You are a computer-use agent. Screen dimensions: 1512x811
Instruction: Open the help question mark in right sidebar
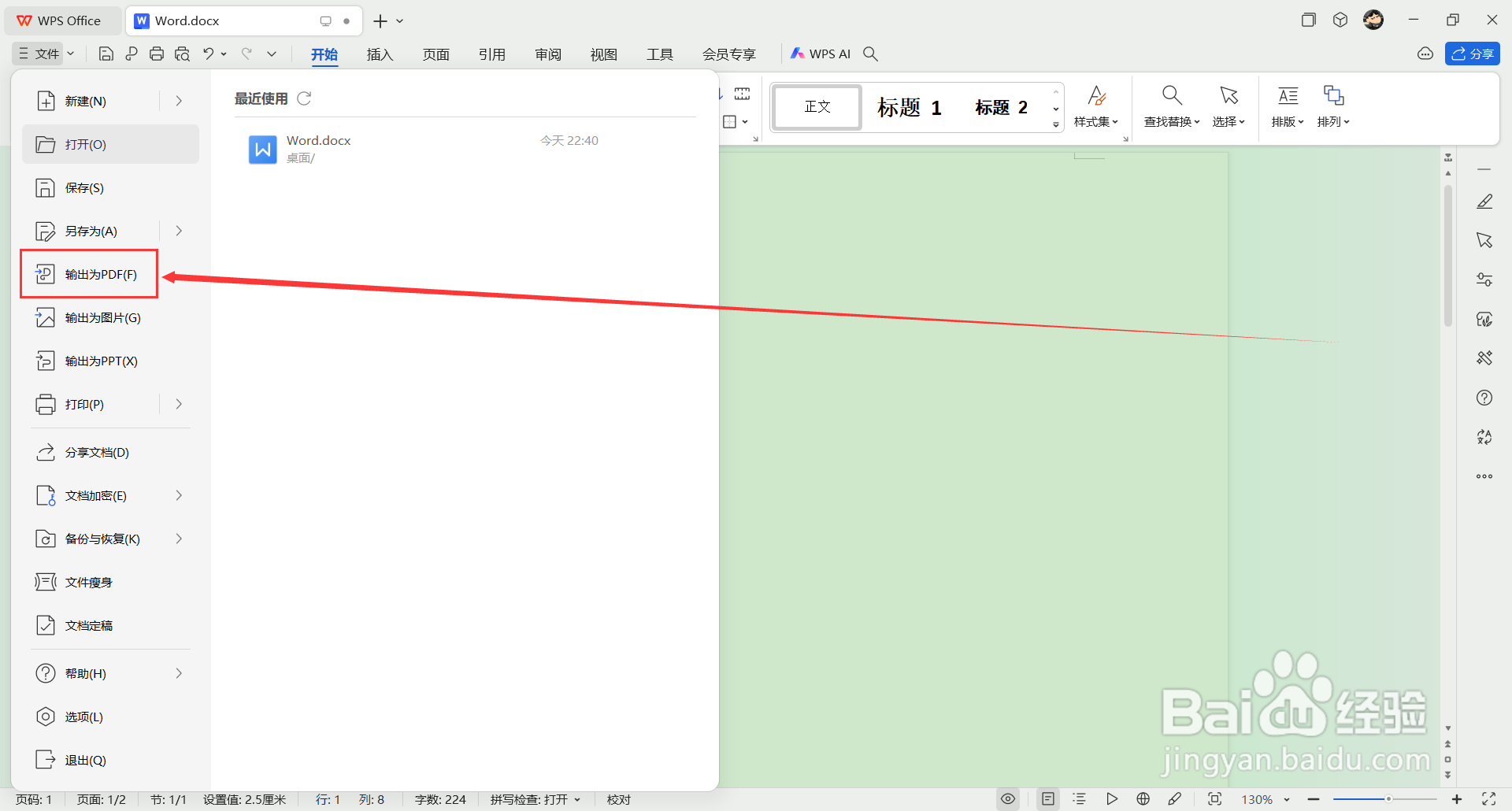coord(1484,398)
